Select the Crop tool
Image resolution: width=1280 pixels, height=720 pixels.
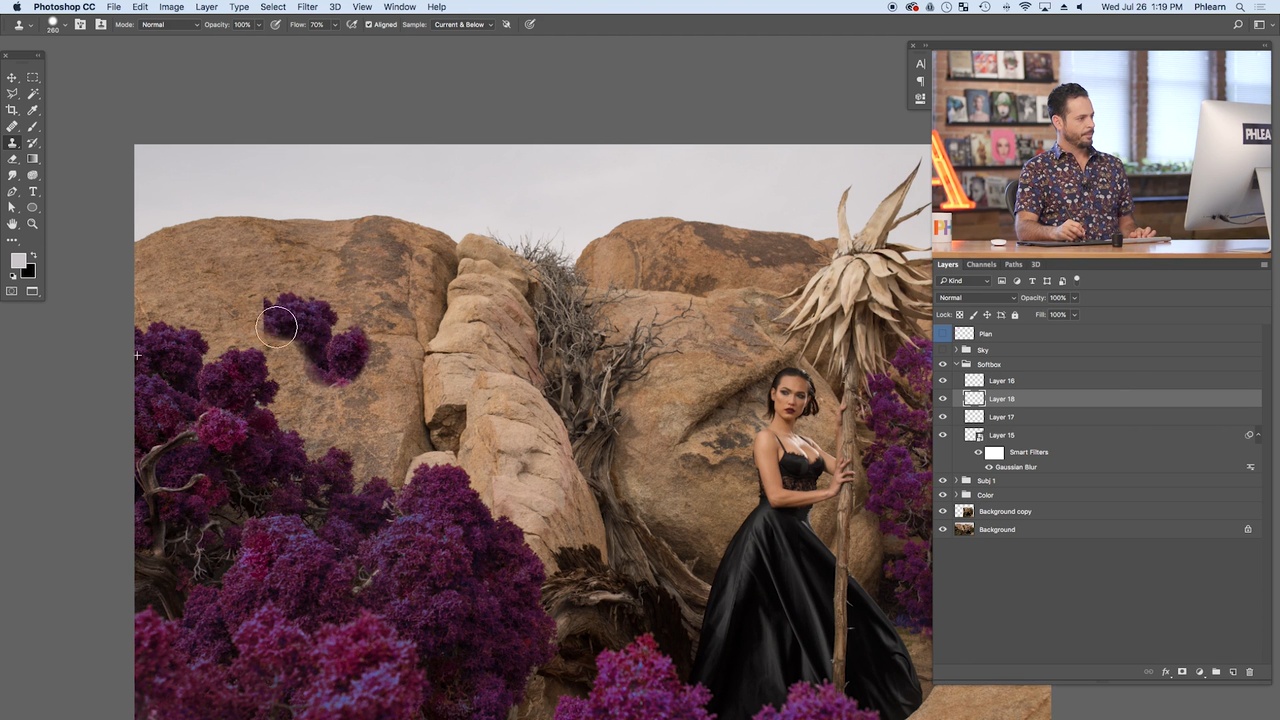[x=12, y=110]
